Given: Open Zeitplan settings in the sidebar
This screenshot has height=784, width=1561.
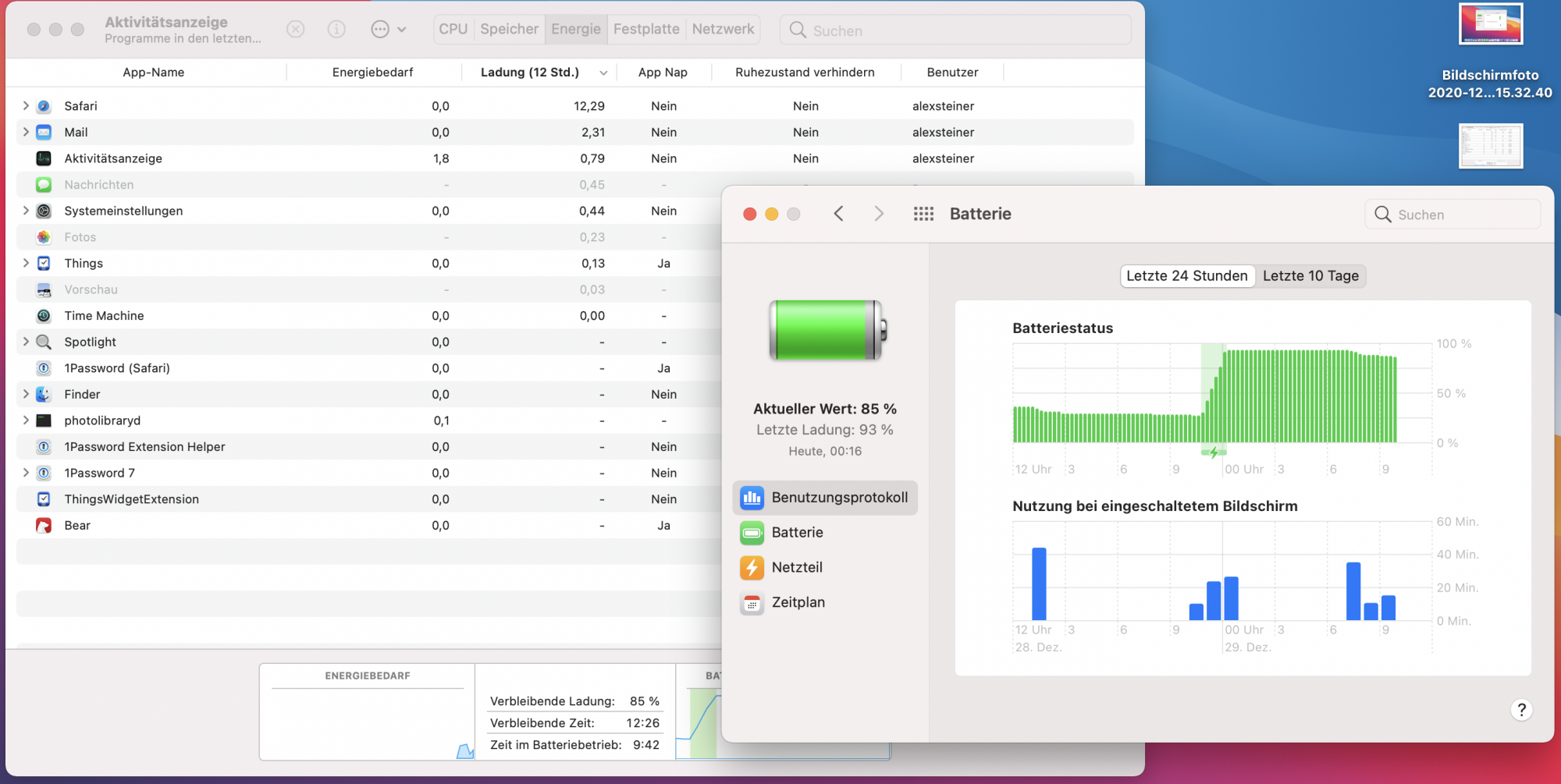Looking at the screenshot, I should click(x=825, y=603).
